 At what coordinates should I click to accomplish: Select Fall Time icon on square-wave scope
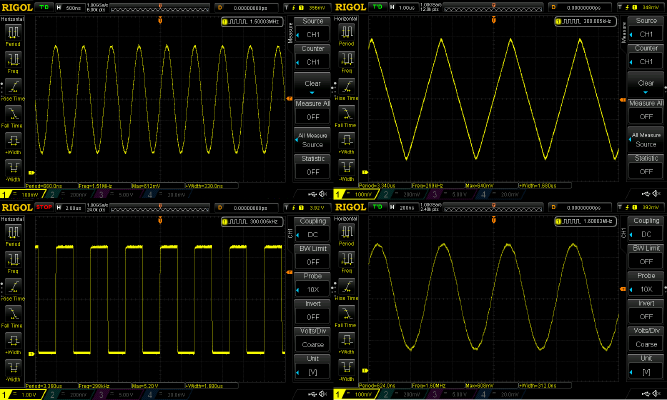[13, 314]
